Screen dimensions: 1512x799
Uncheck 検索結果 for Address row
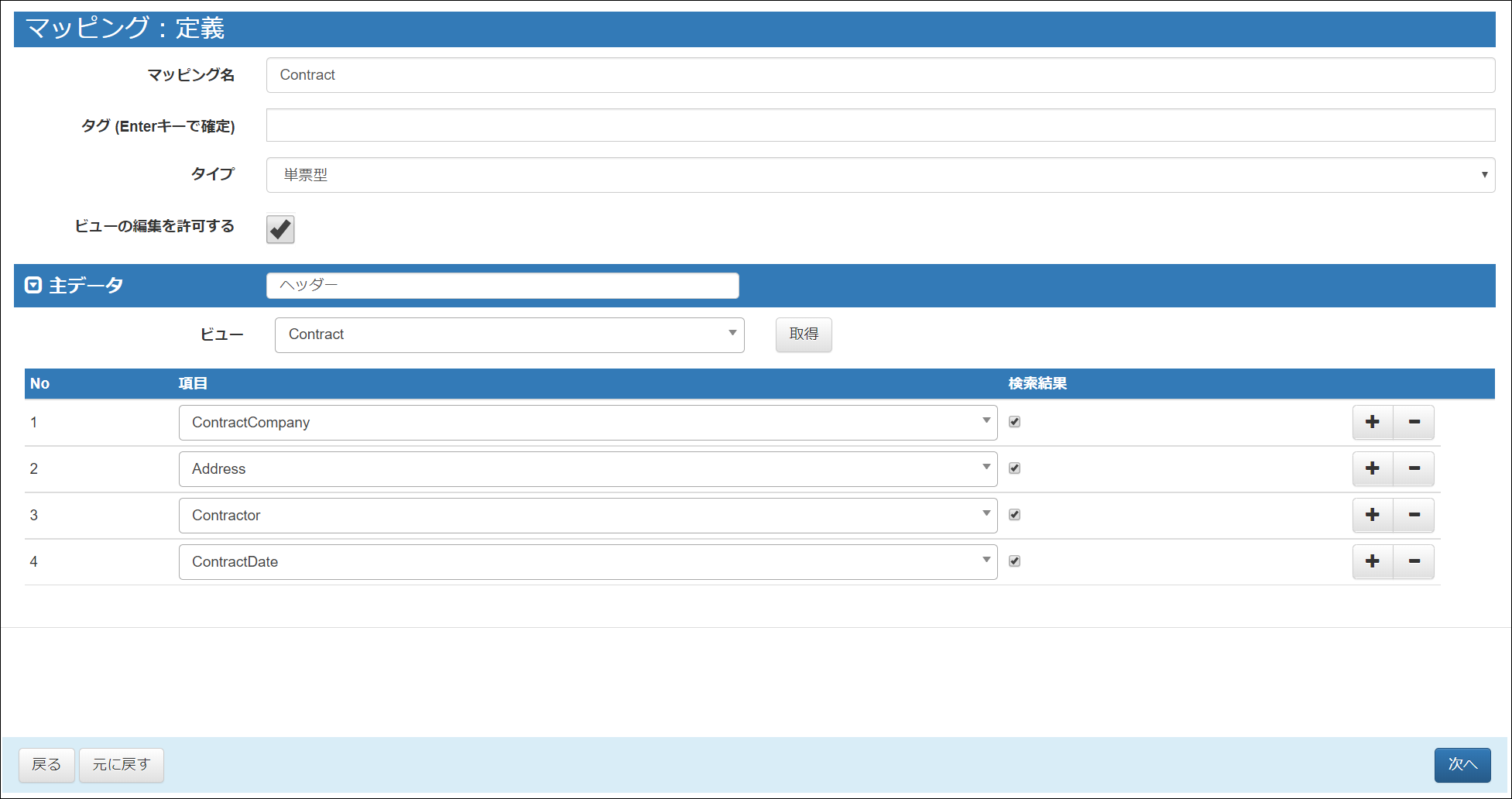tap(1014, 468)
